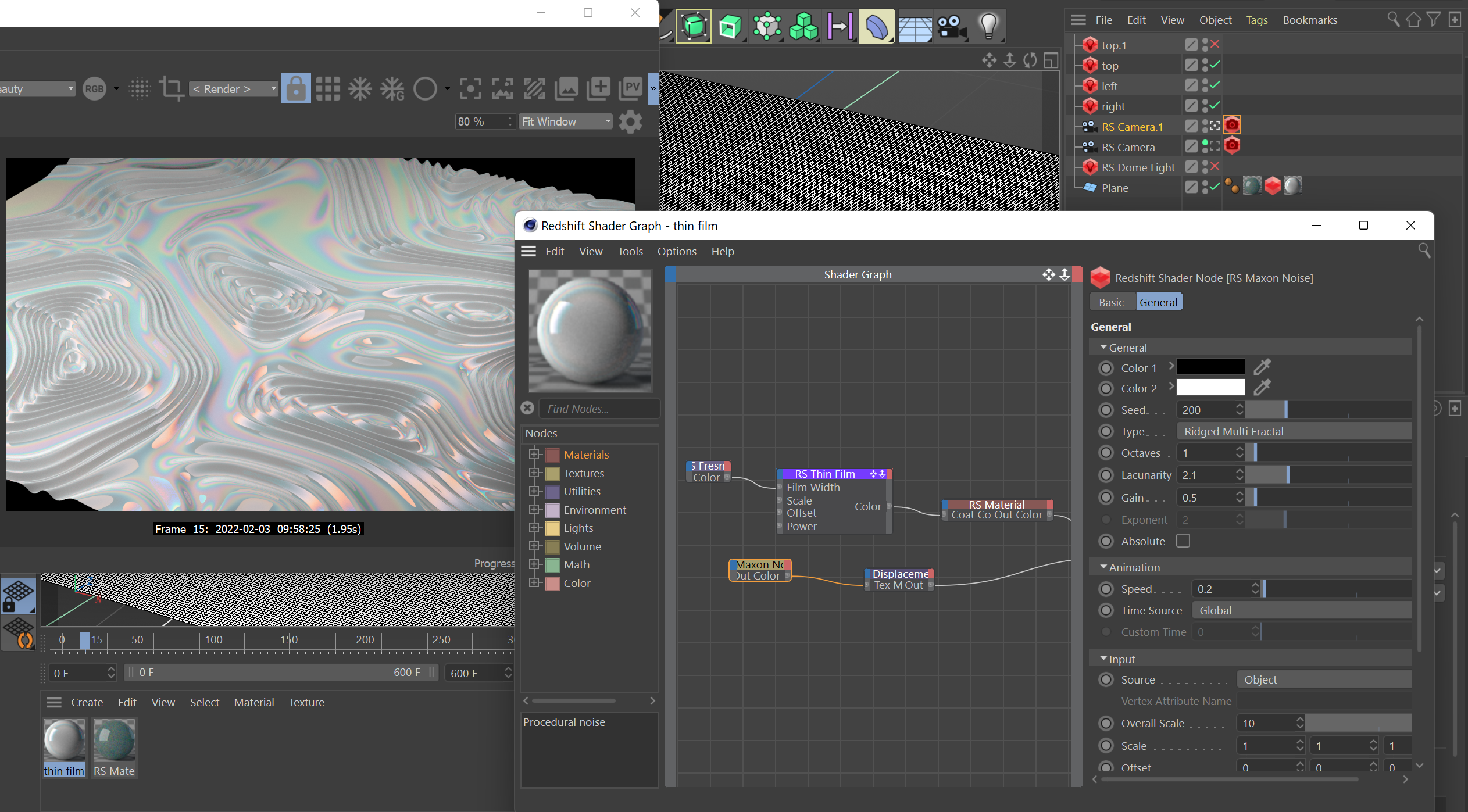Toggle visibility check of the top object
Viewport: 1468px width, 812px height.
coord(1215,65)
